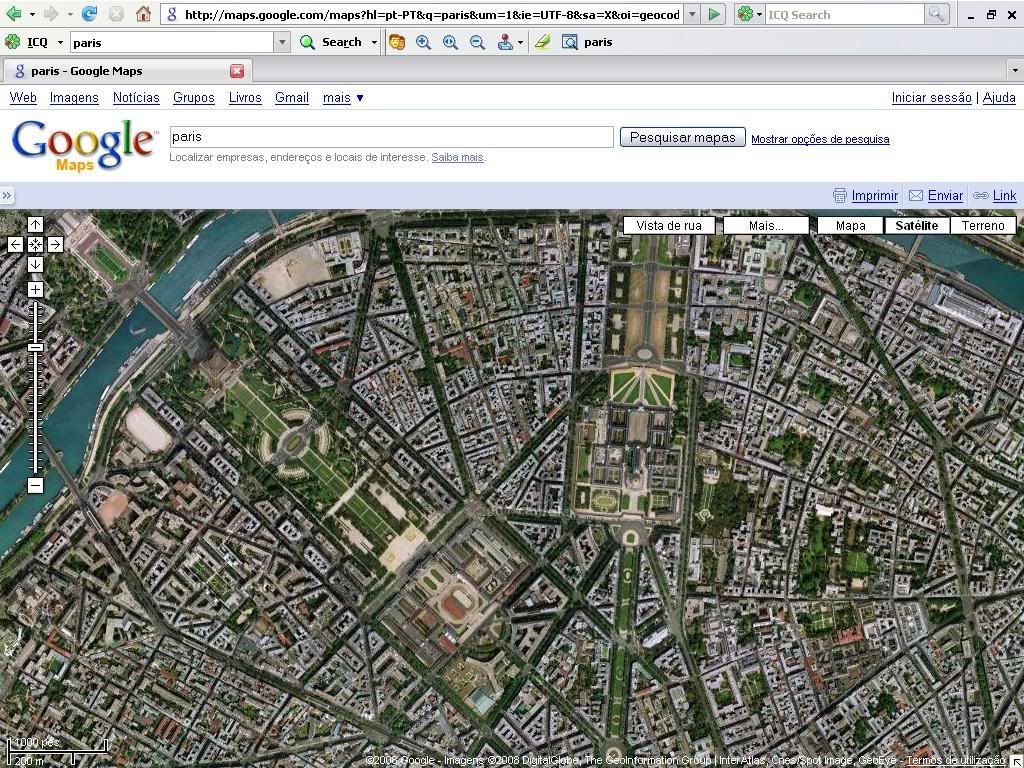Image resolution: width=1024 pixels, height=768 pixels.
Task: Open the Mais... map layers dropdown
Action: click(x=766, y=226)
